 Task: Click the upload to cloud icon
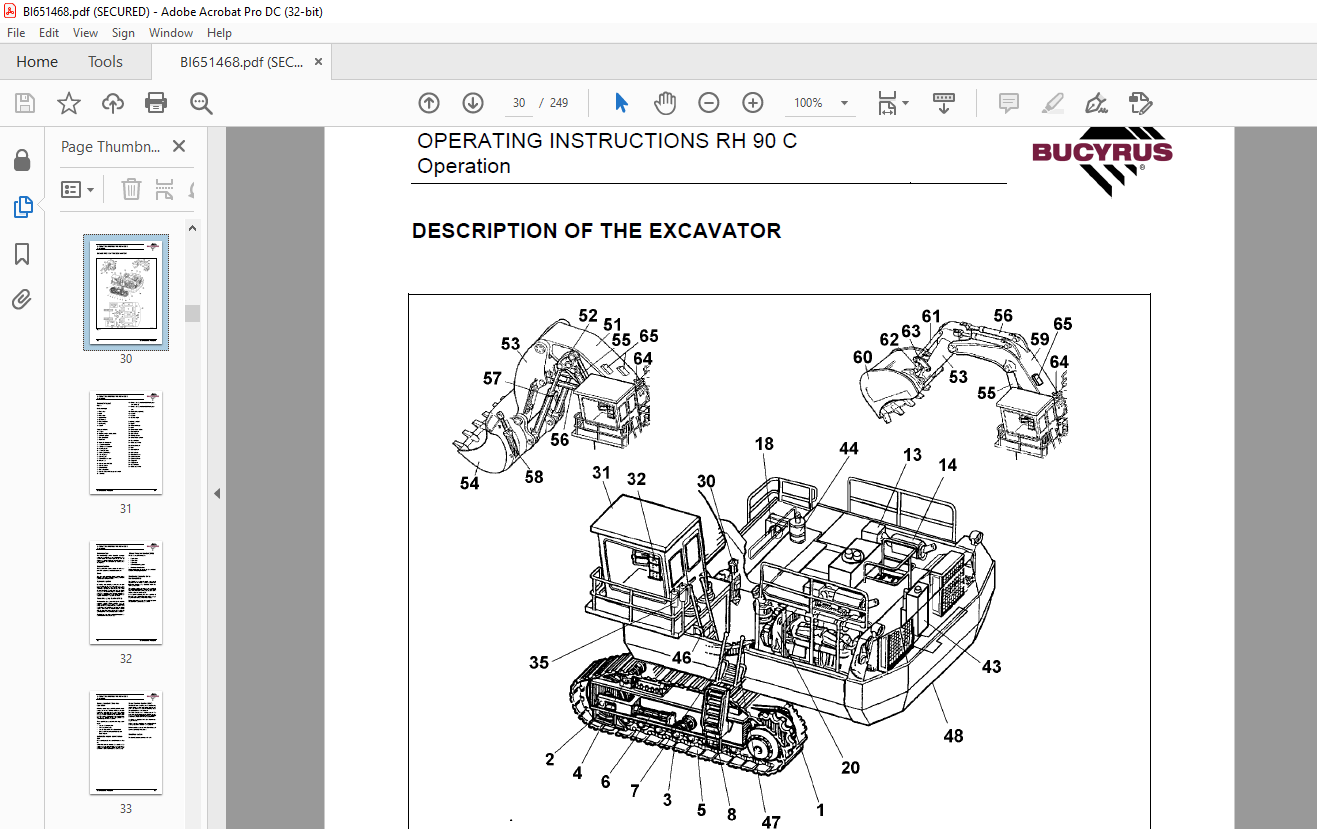(113, 102)
